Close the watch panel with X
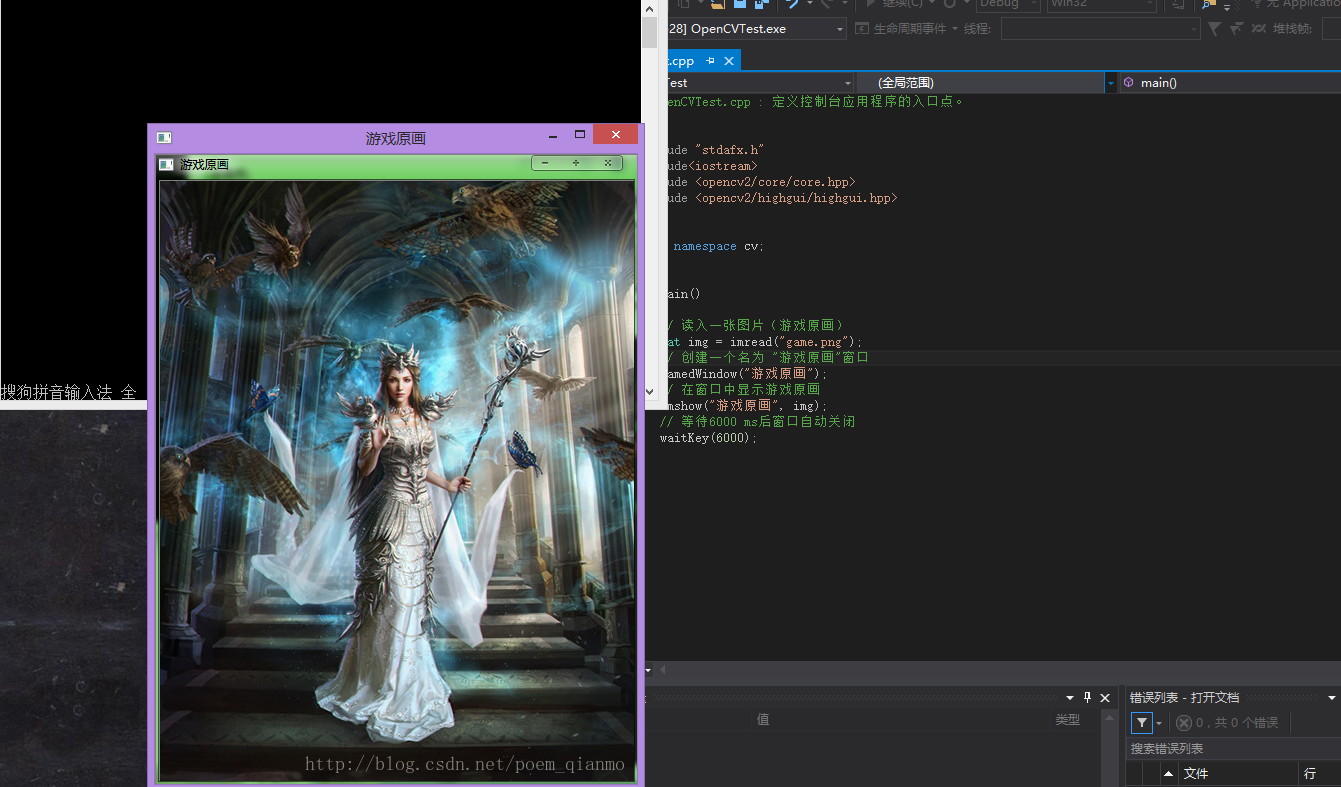The width and height of the screenshot is (1341, 787). point(1105,698)
